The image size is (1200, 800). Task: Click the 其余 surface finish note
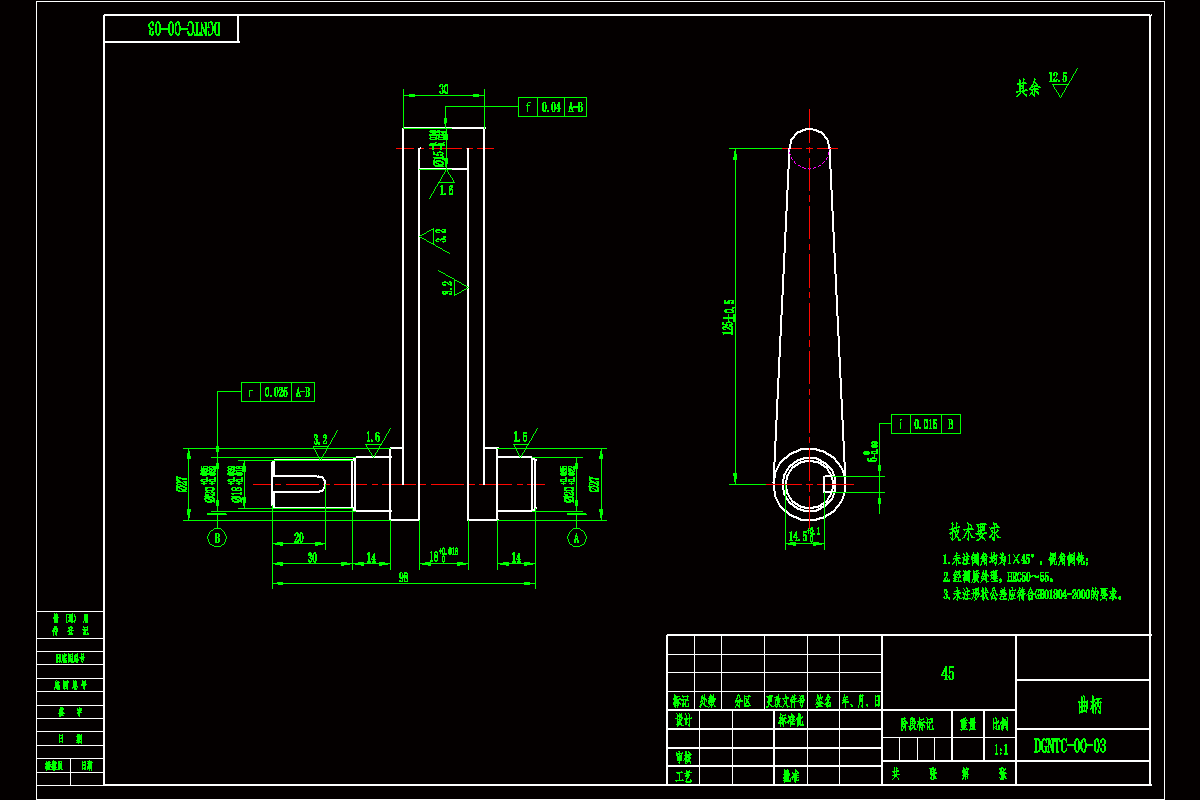click(1028, 88)
